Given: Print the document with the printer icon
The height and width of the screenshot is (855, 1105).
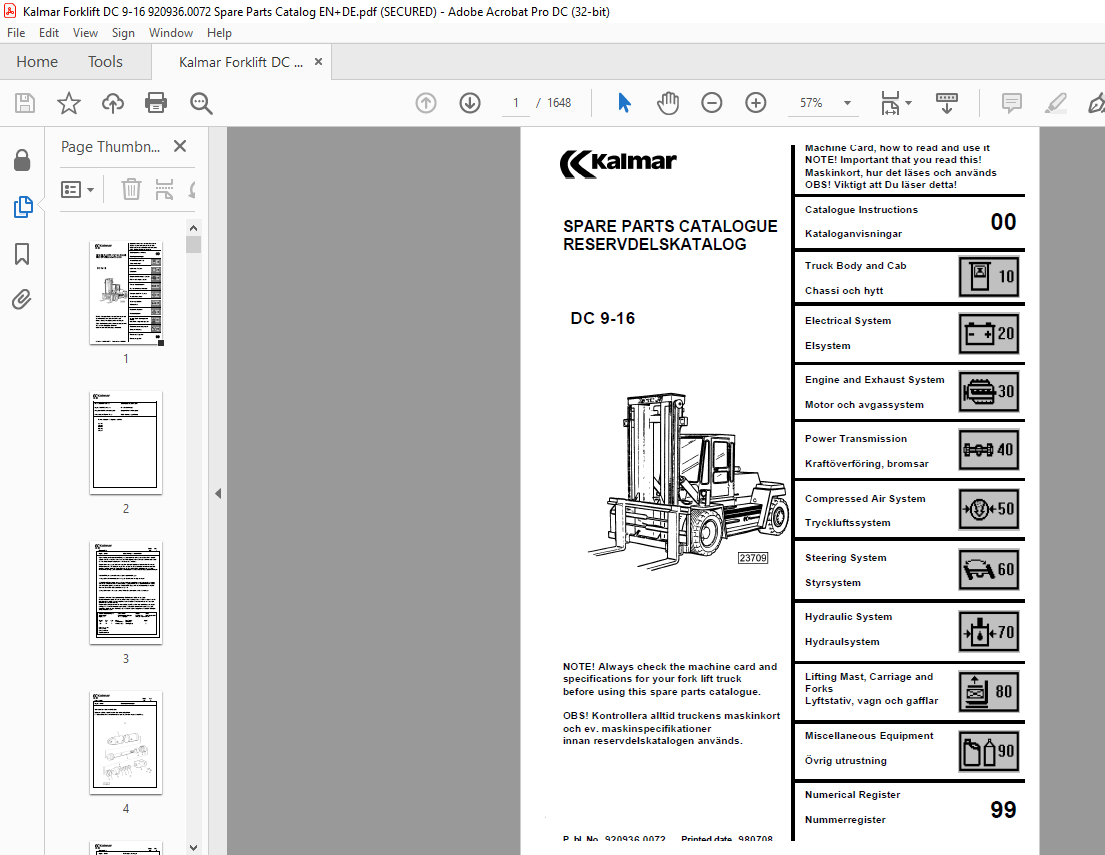Looking at the screenshot, I should (x=156, y=103).
